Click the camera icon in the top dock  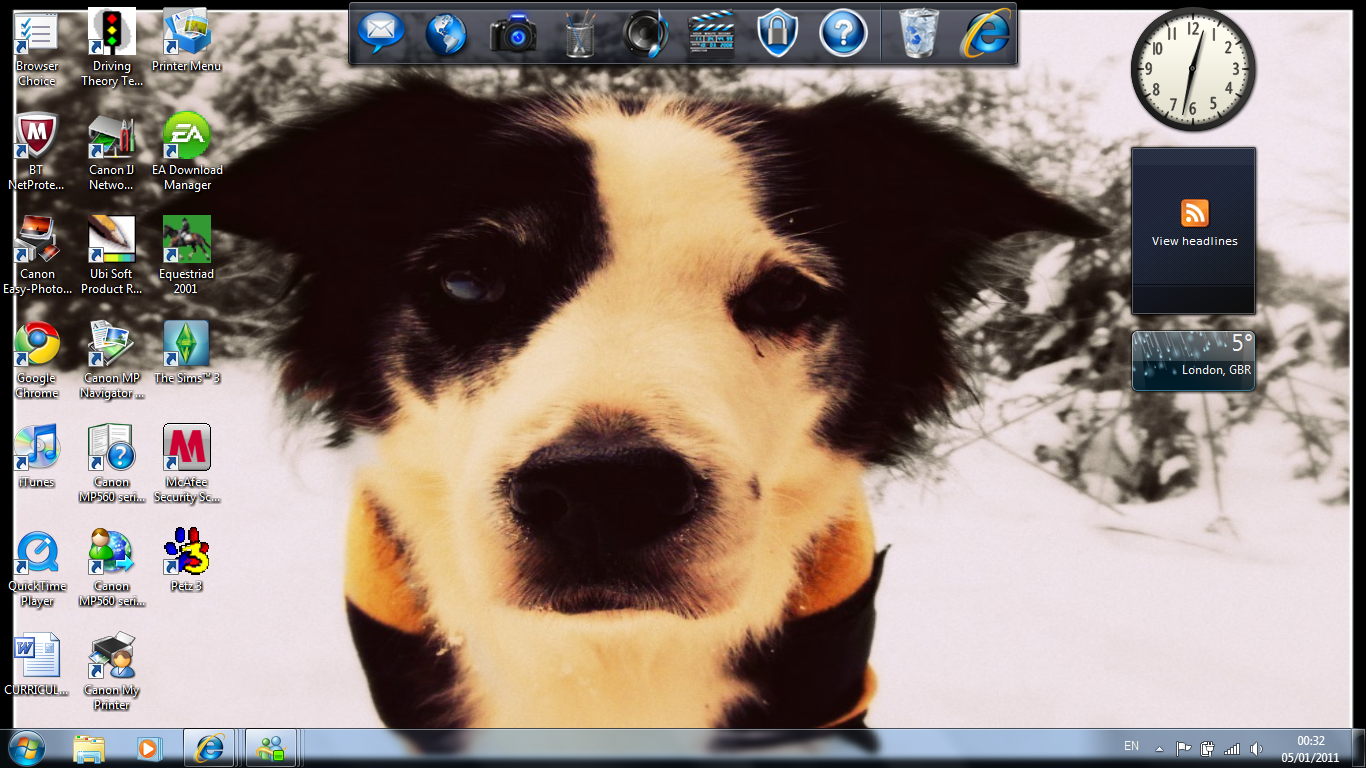point(513,35)
